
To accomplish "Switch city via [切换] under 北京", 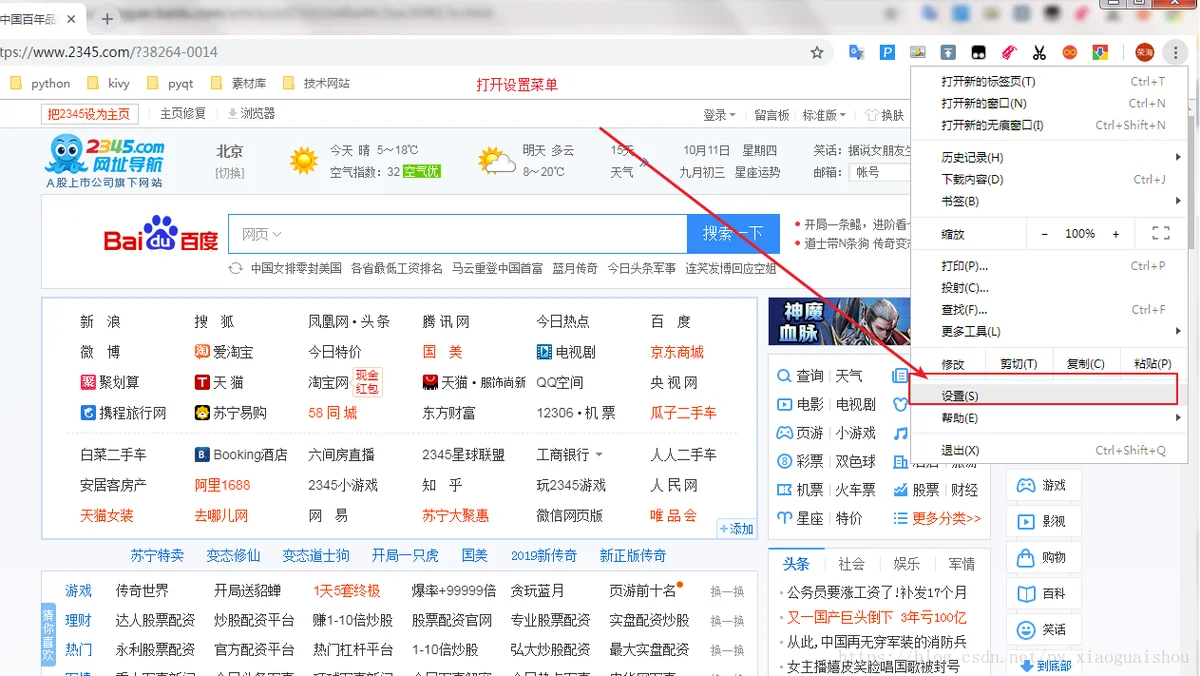I will (230, 173).
